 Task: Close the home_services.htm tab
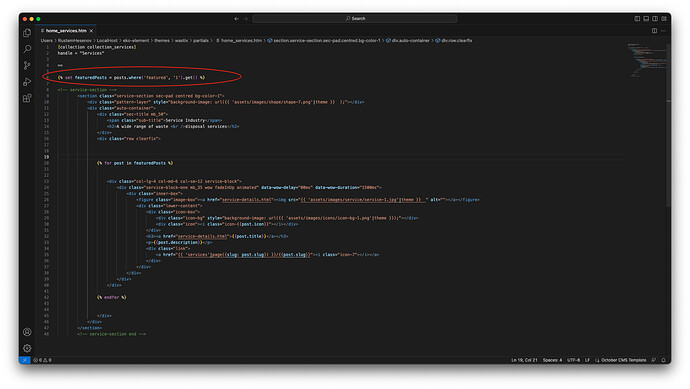coord(91,31)
